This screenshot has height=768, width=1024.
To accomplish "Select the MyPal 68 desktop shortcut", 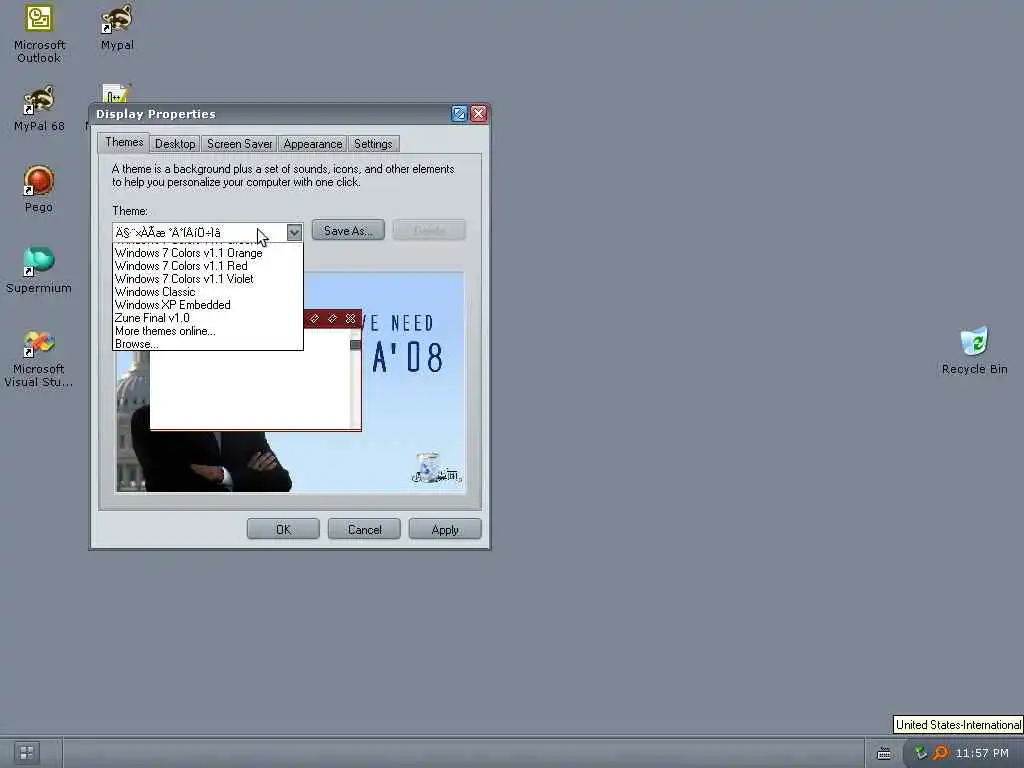I will pos(39,108).
